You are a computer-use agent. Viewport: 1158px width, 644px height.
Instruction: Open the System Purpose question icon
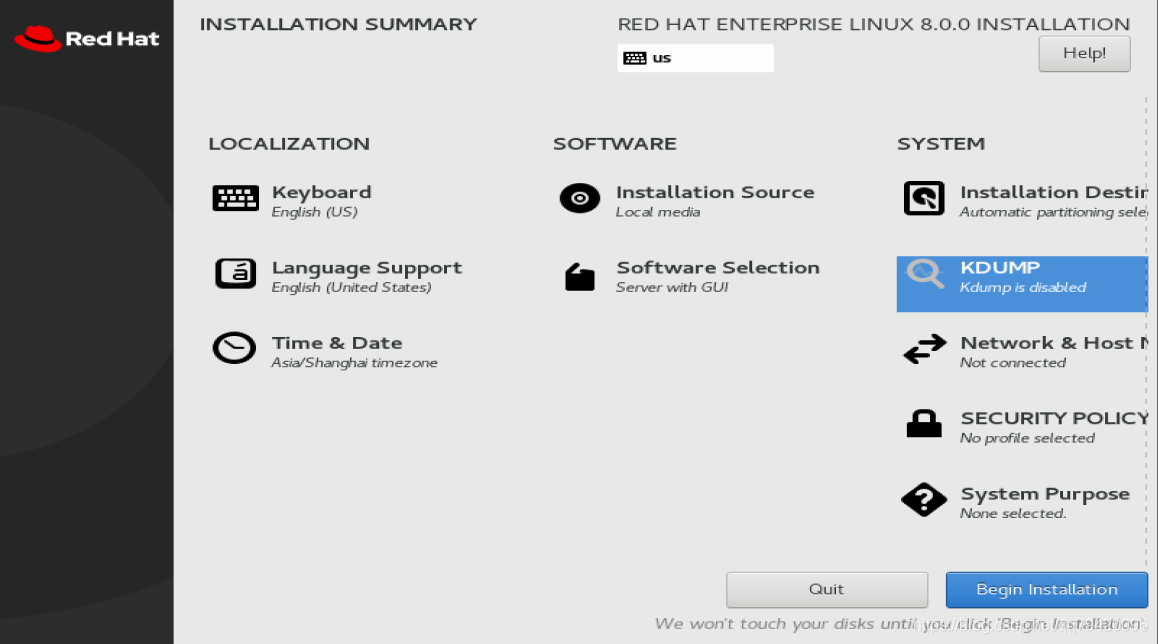(924, 499)
